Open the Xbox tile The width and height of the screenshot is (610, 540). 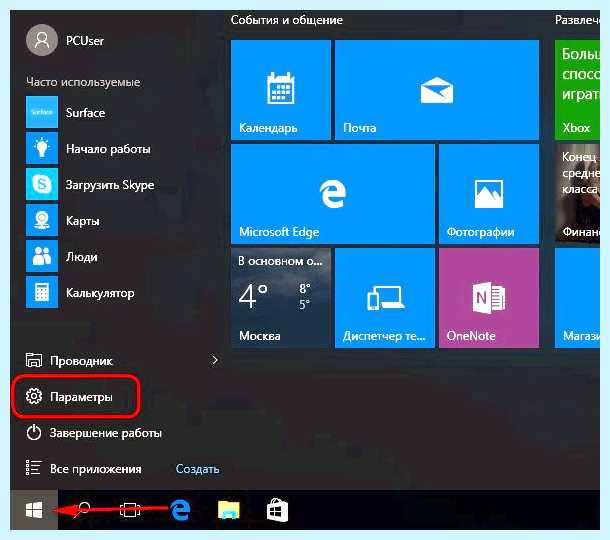[577, 90]
